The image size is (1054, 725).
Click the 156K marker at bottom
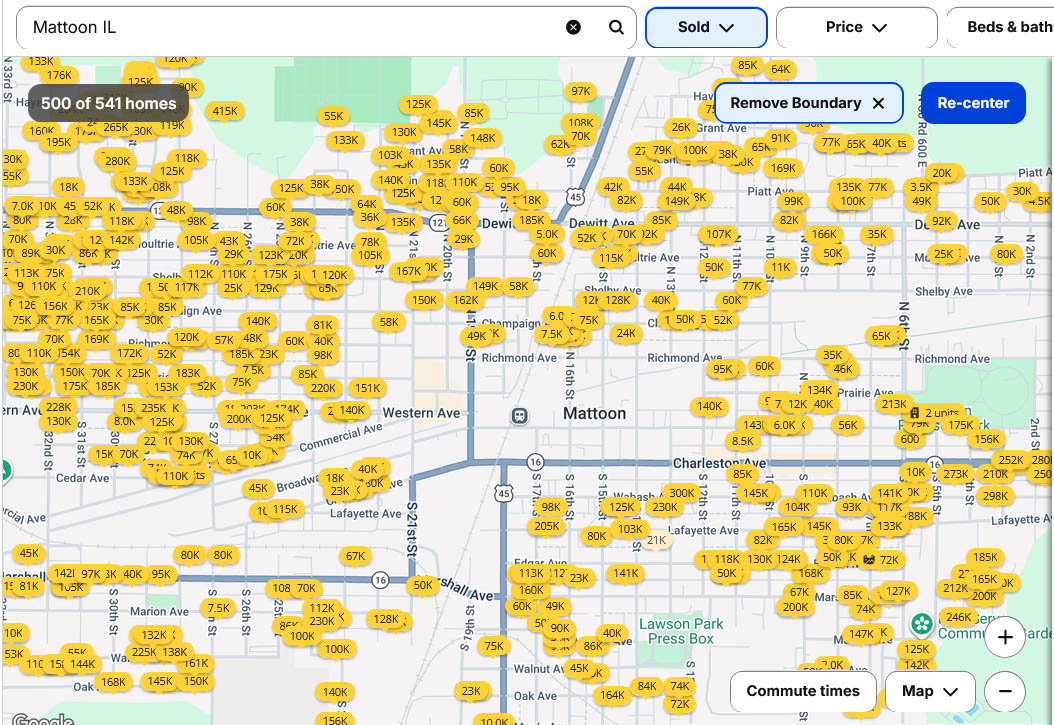click(335, 719)
